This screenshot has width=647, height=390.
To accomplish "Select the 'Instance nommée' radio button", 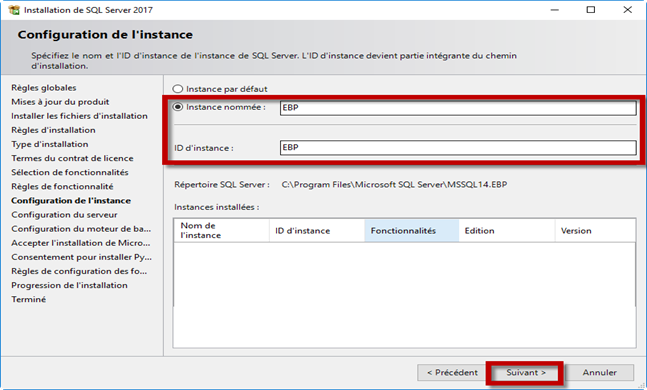I will (x=178, y=107).
